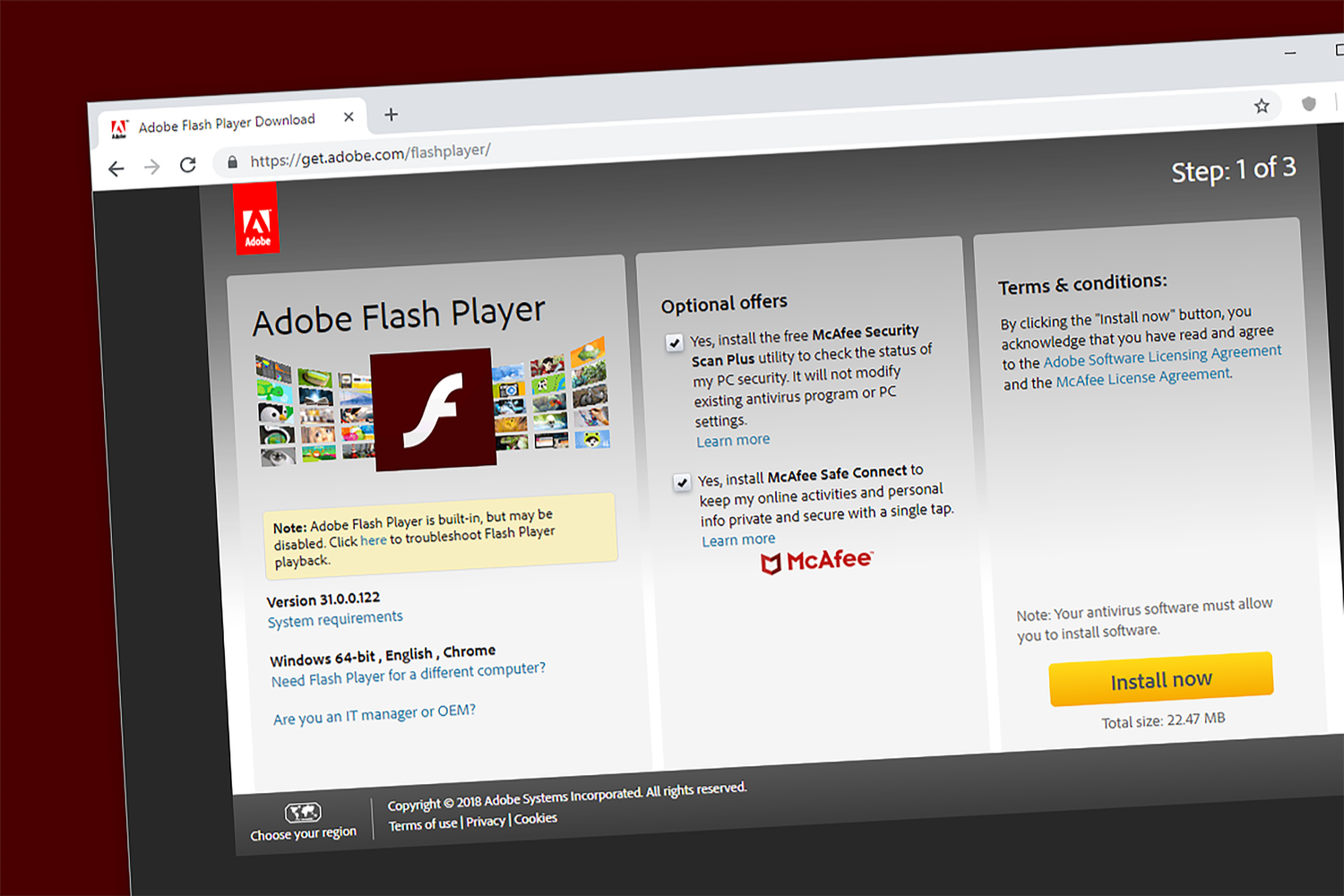Click the Install now button
1344x896 pixels.
pyautogui.click(x=1160, y=680)
